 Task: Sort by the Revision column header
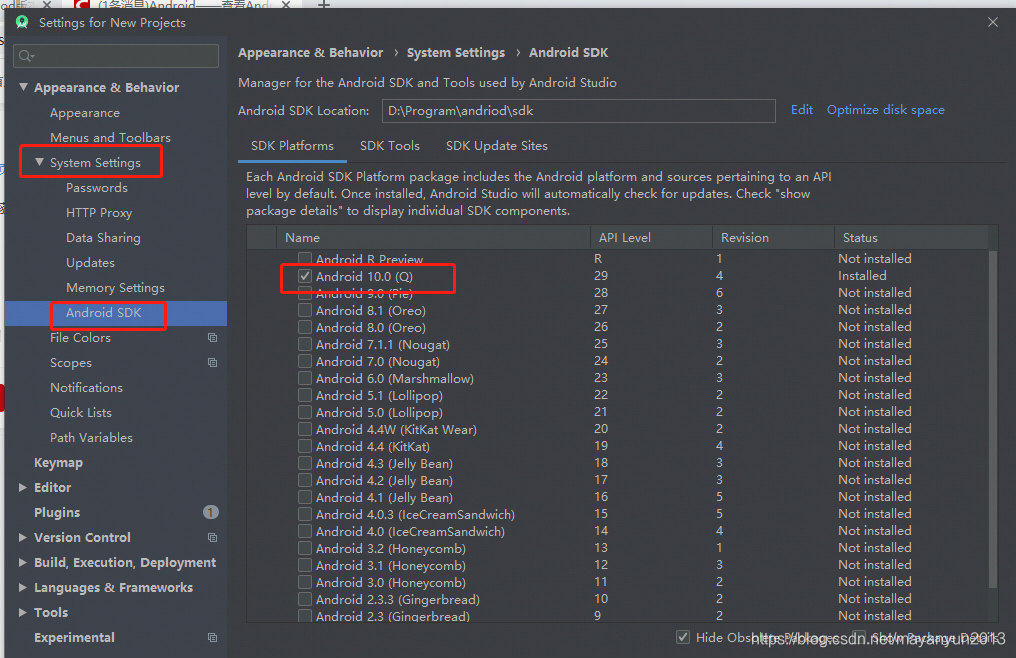[x=773, y=237]
